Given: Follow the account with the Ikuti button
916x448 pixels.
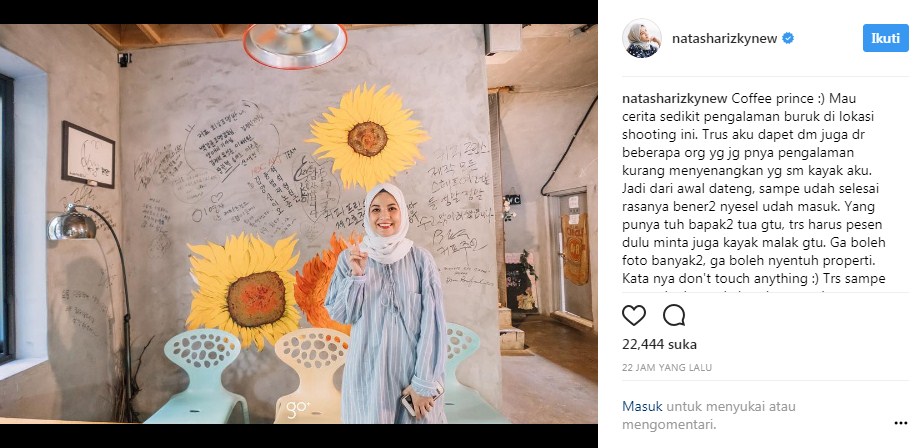Looking at the screenshot, I should click(886, 39).
